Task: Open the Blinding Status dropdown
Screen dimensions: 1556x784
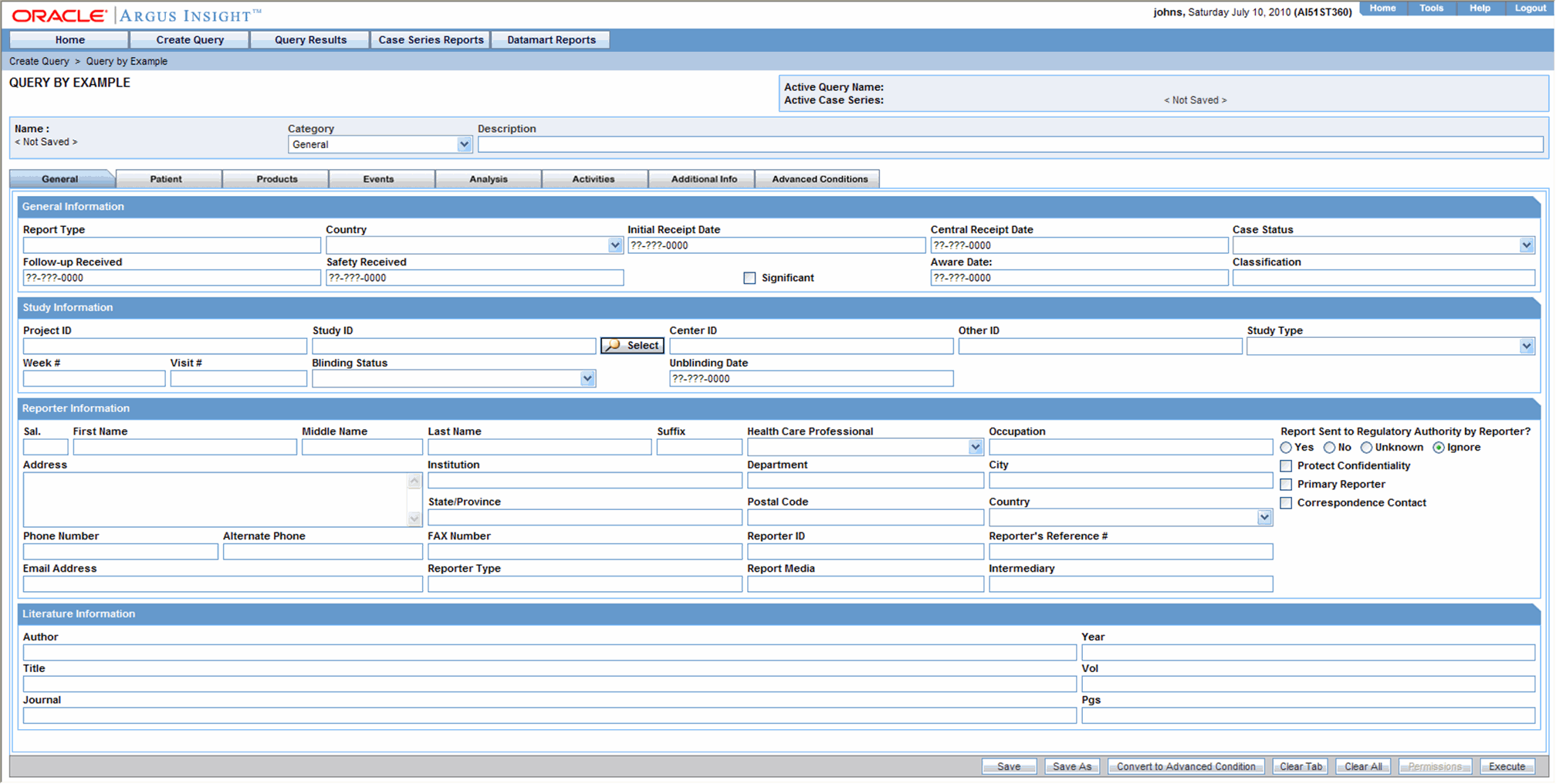Action: [587, 379]
